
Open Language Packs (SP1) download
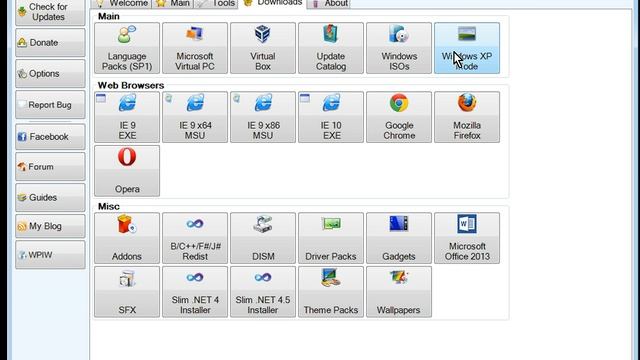[x=127, y=48]
